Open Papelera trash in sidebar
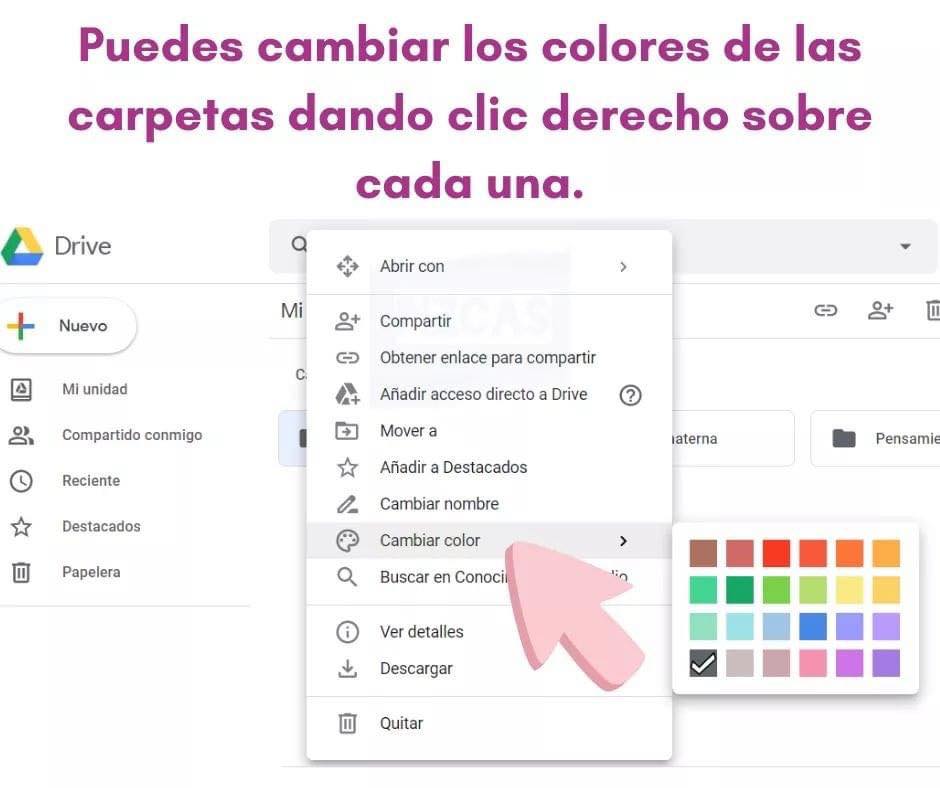This screenshot has height=788, width=940. [90, 572]
